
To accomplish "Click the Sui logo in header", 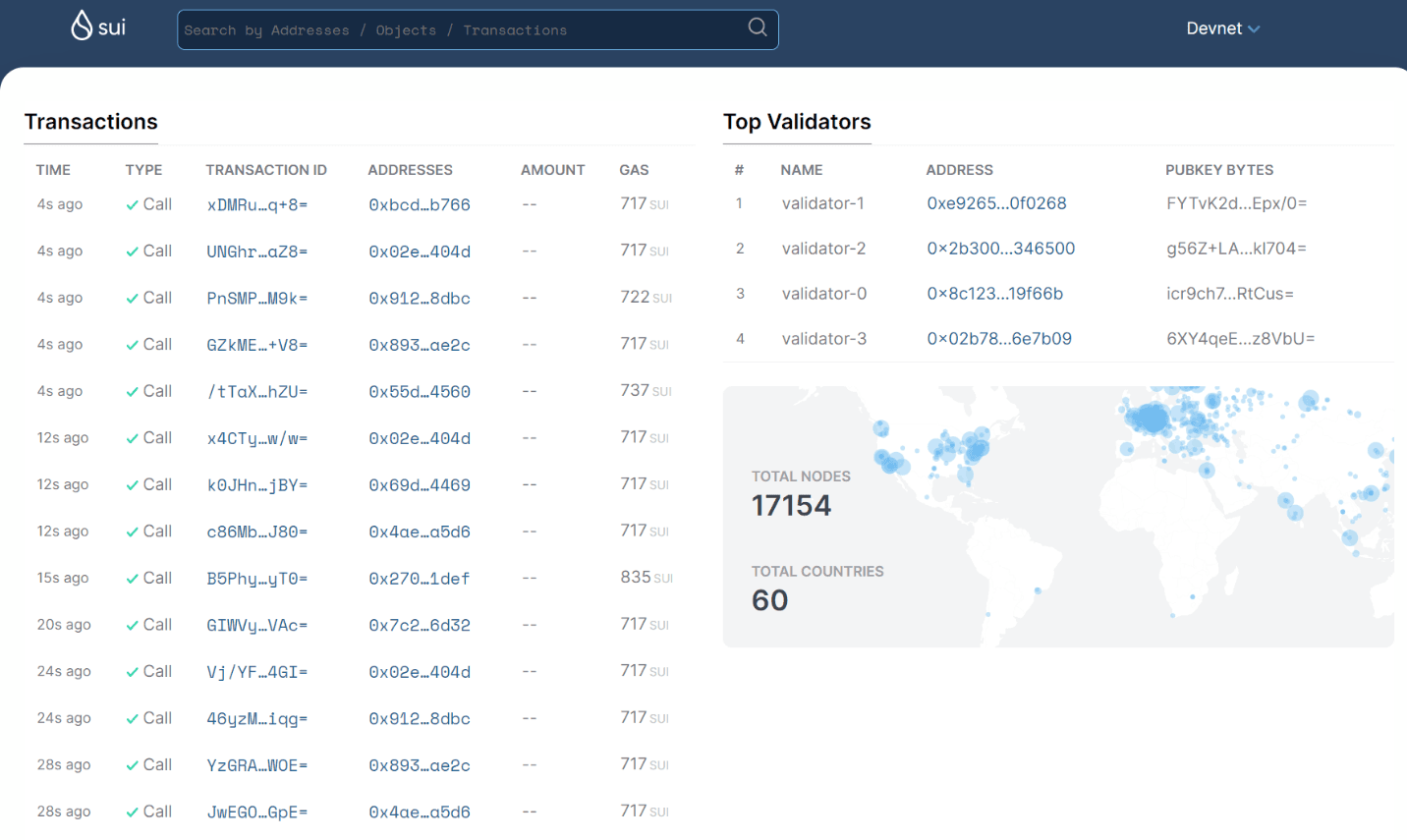I will pos(98,26).
